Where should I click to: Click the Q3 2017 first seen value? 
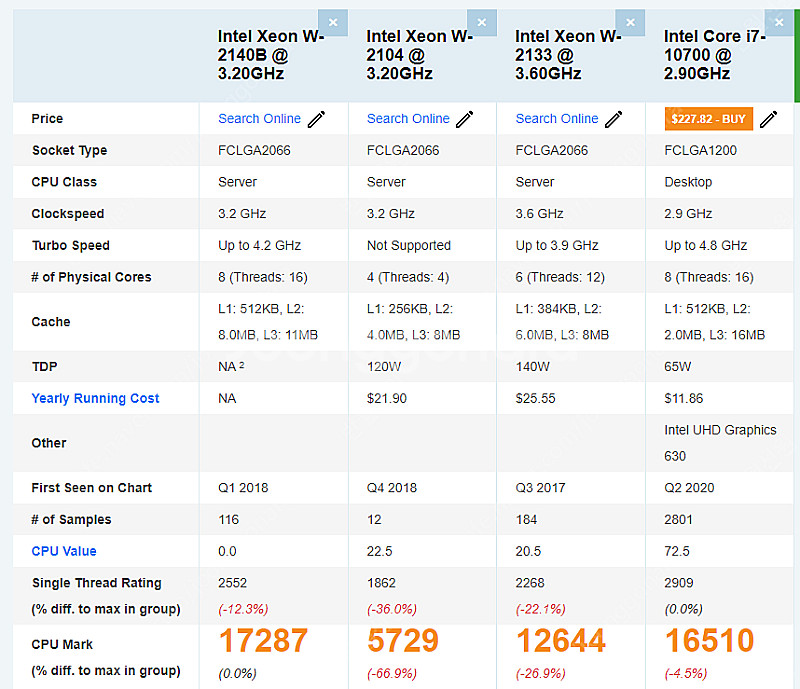click(540, 488)
